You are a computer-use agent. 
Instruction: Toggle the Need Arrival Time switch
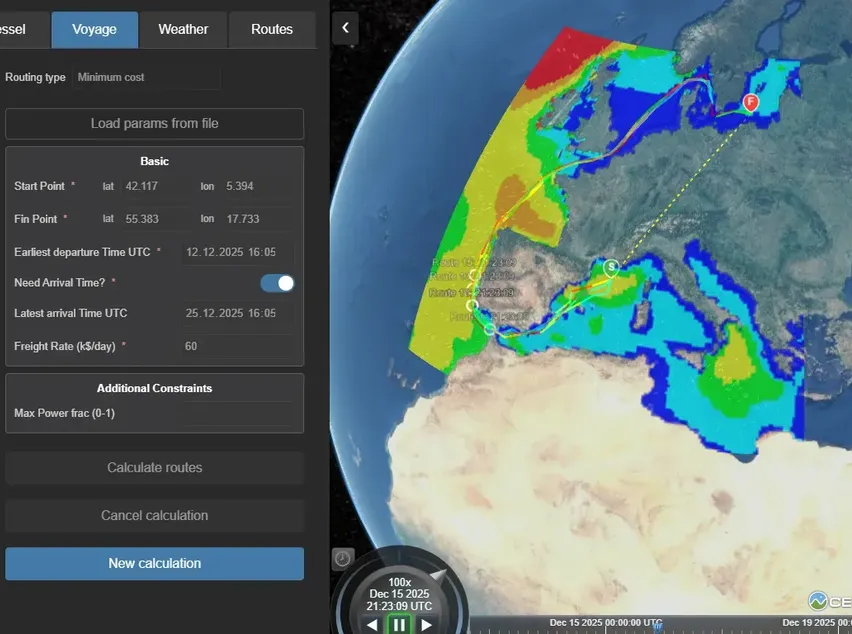(278, 283)
